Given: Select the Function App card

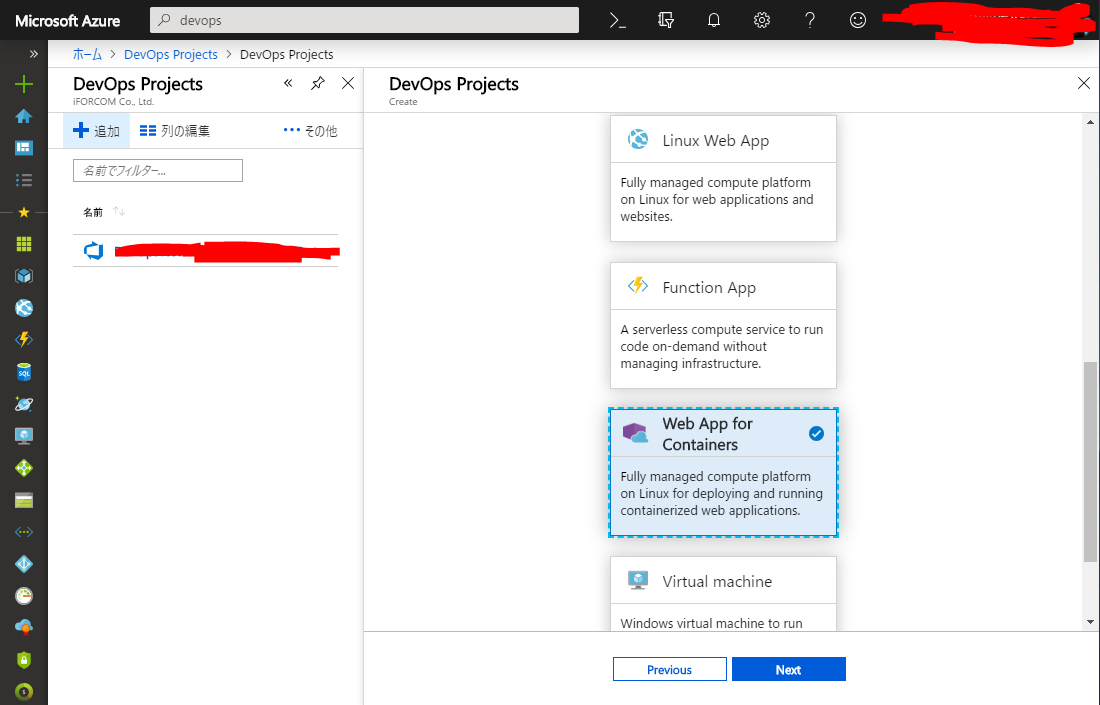Looking at the screenshot, I should click(723, 325).
